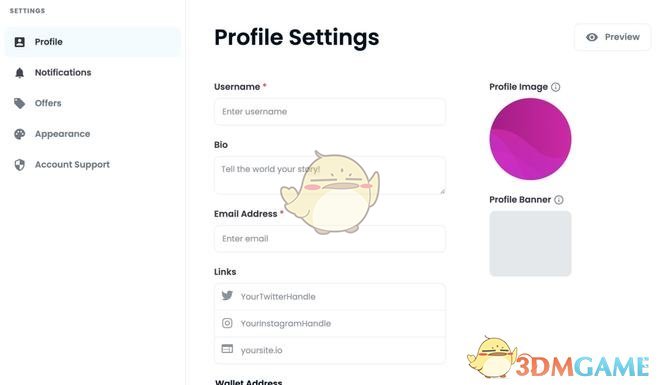Click the Profile Image info icon
This screenshot has height=385, width=660.
pyautogui.click(x=556, y=87)
